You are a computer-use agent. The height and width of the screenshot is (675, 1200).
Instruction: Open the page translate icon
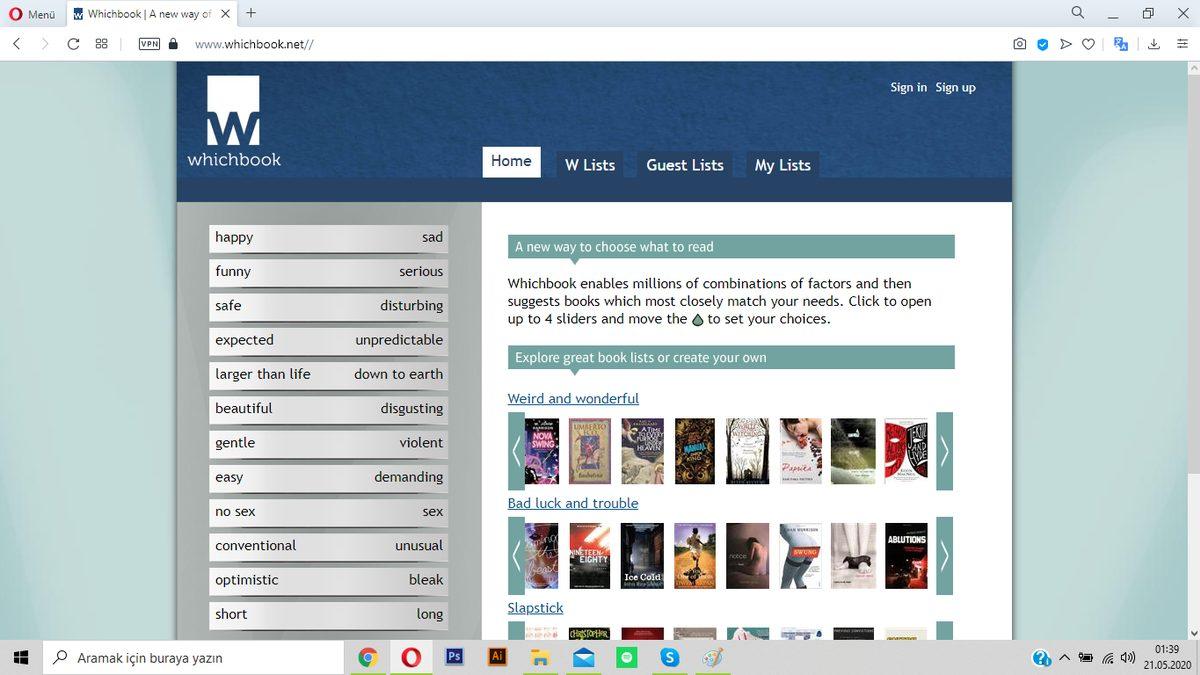tap(1121, 44)
